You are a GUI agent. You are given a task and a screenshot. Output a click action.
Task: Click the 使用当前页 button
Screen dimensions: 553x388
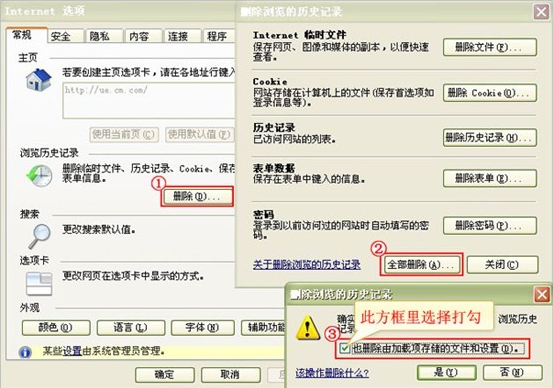tap(124, 134)
